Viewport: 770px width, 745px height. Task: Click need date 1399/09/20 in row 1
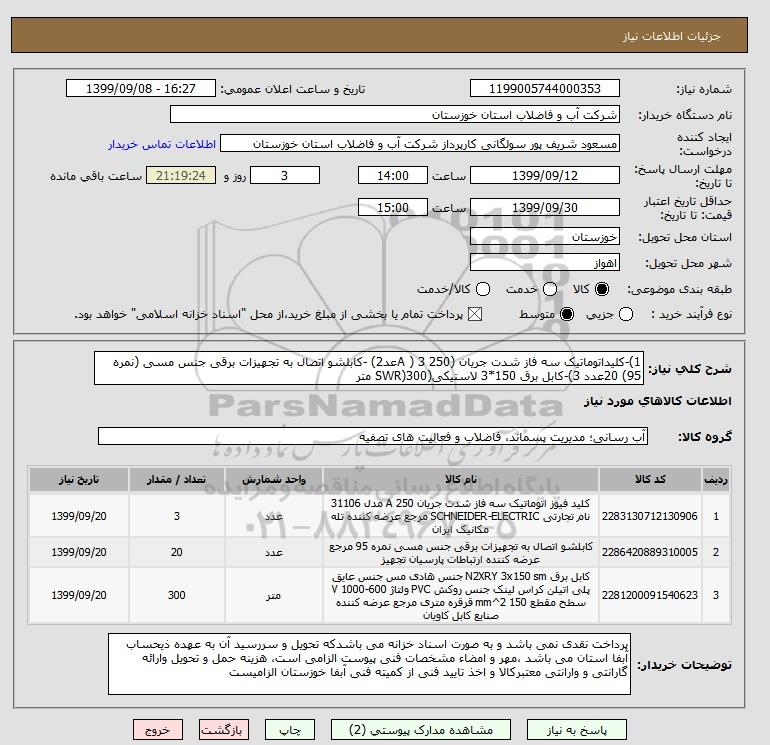tap(79, 516)
